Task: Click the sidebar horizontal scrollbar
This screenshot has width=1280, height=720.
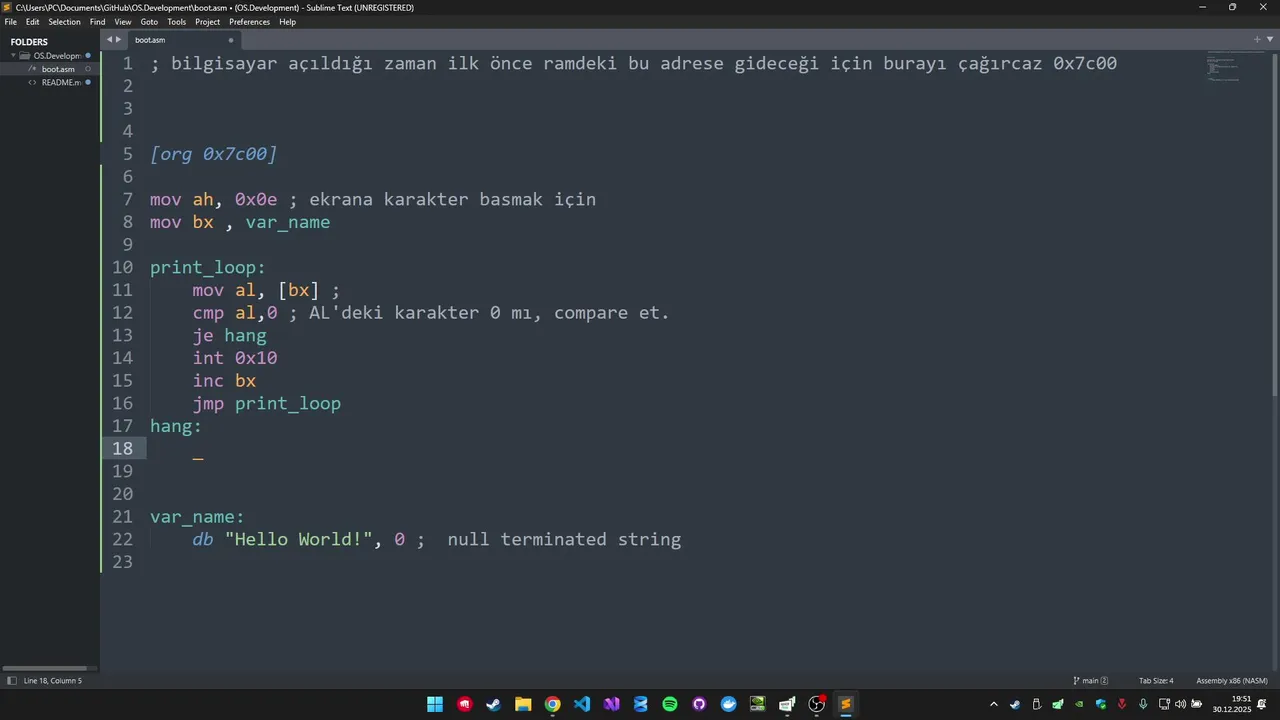Action: (44, 668)
